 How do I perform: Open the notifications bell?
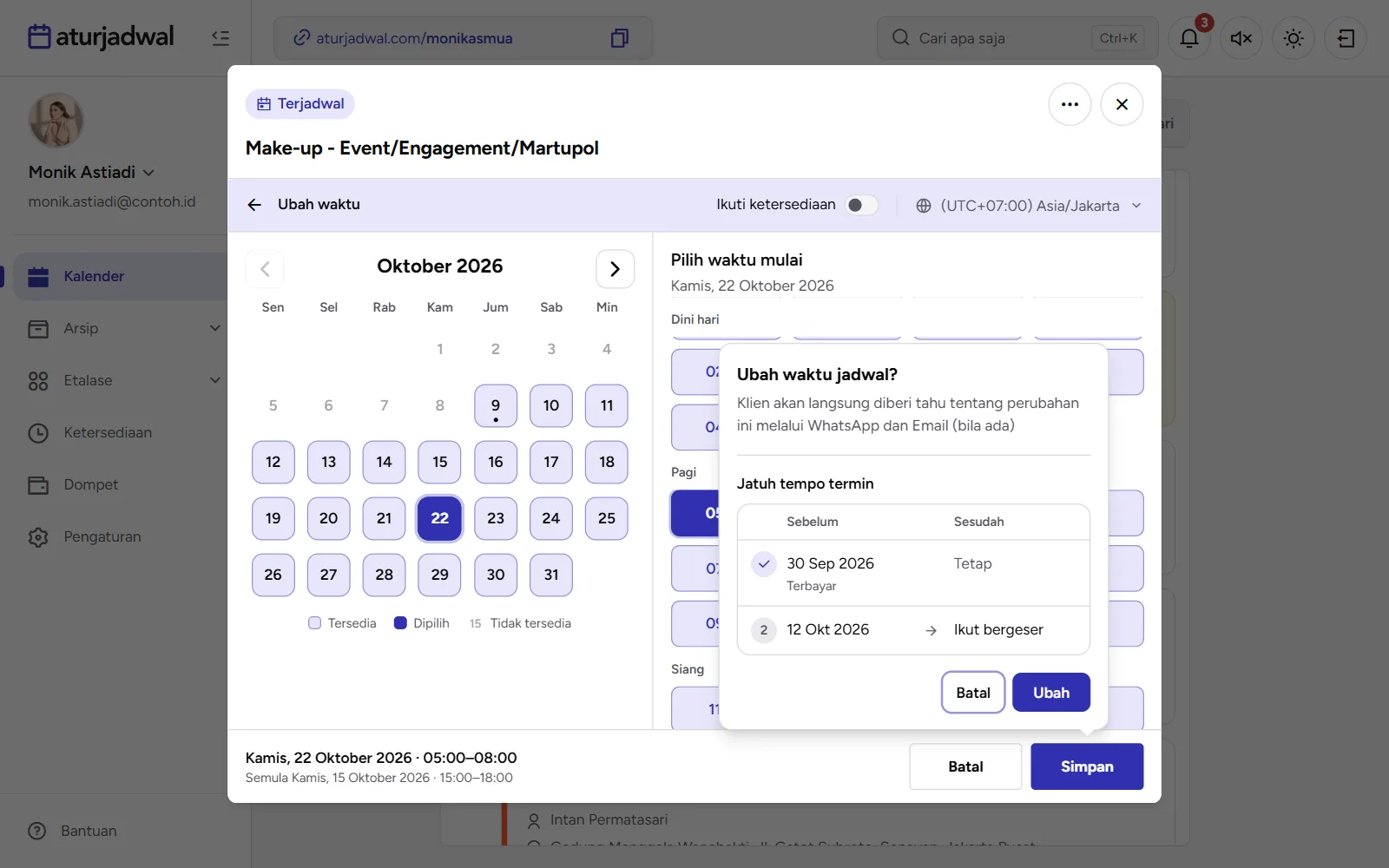[x=1189, y=38]
